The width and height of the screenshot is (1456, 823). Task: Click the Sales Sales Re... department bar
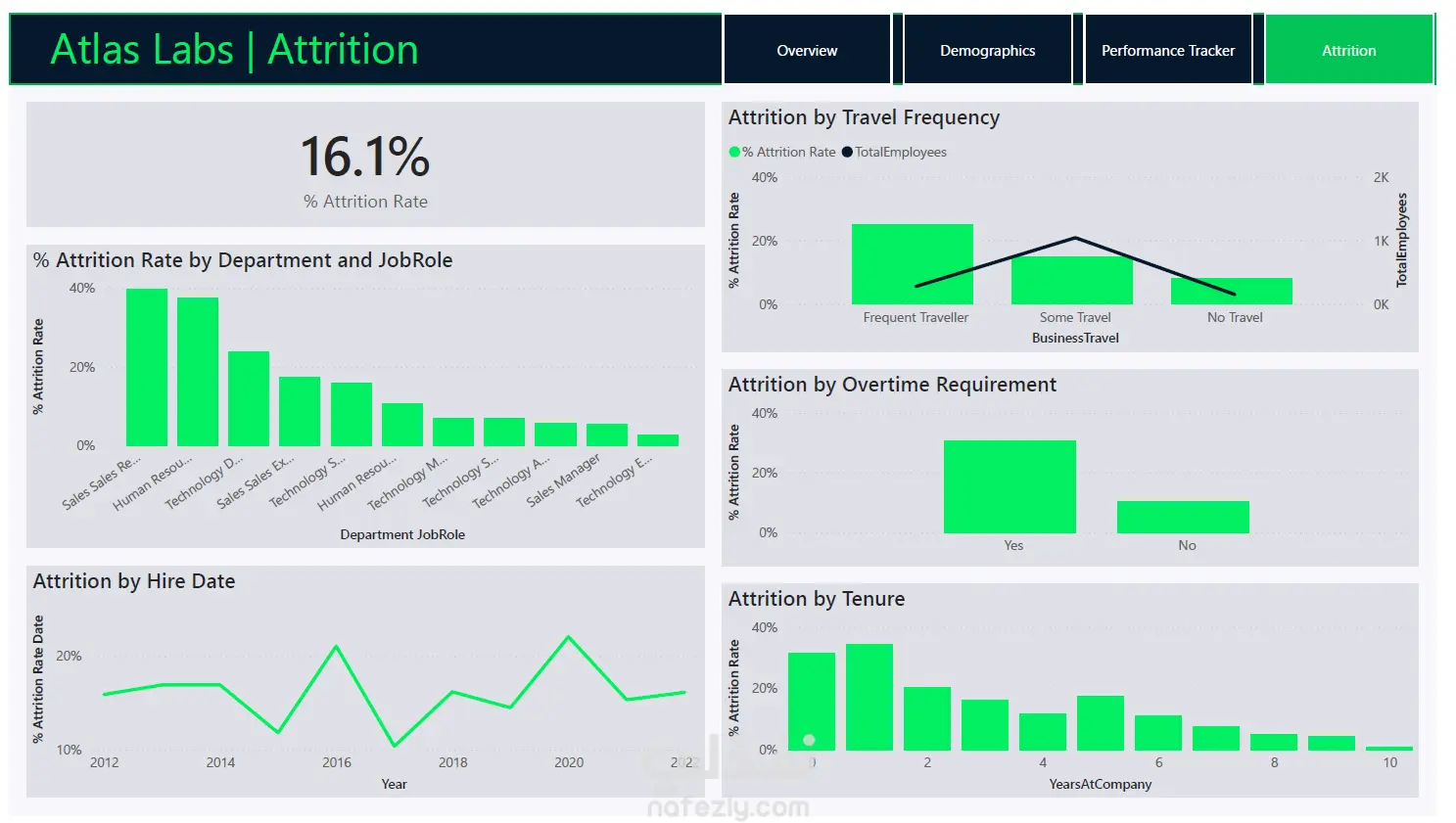(x=147, y=367)
